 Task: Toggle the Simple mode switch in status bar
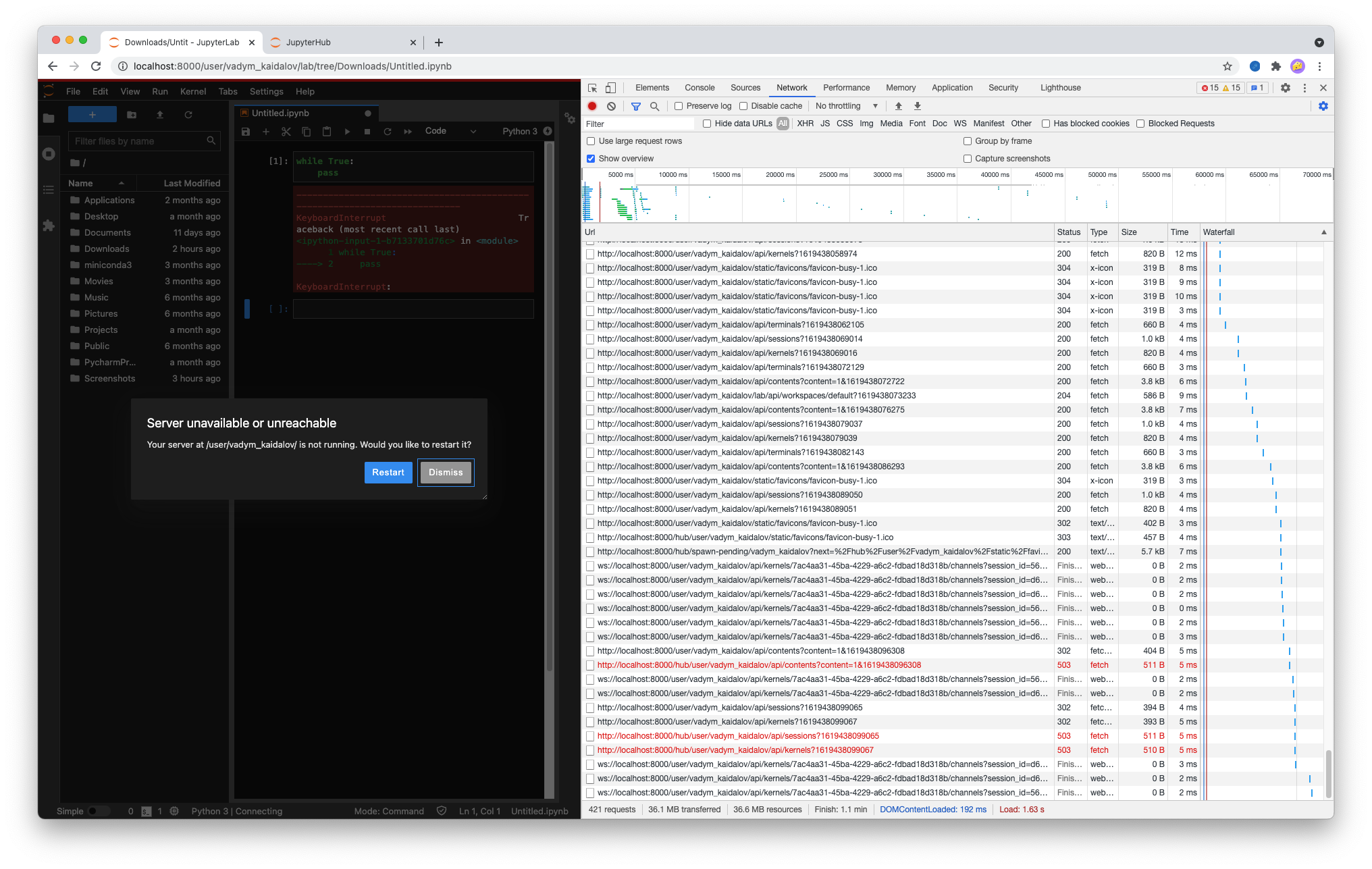pyautogui.click(x=99, y=811)
